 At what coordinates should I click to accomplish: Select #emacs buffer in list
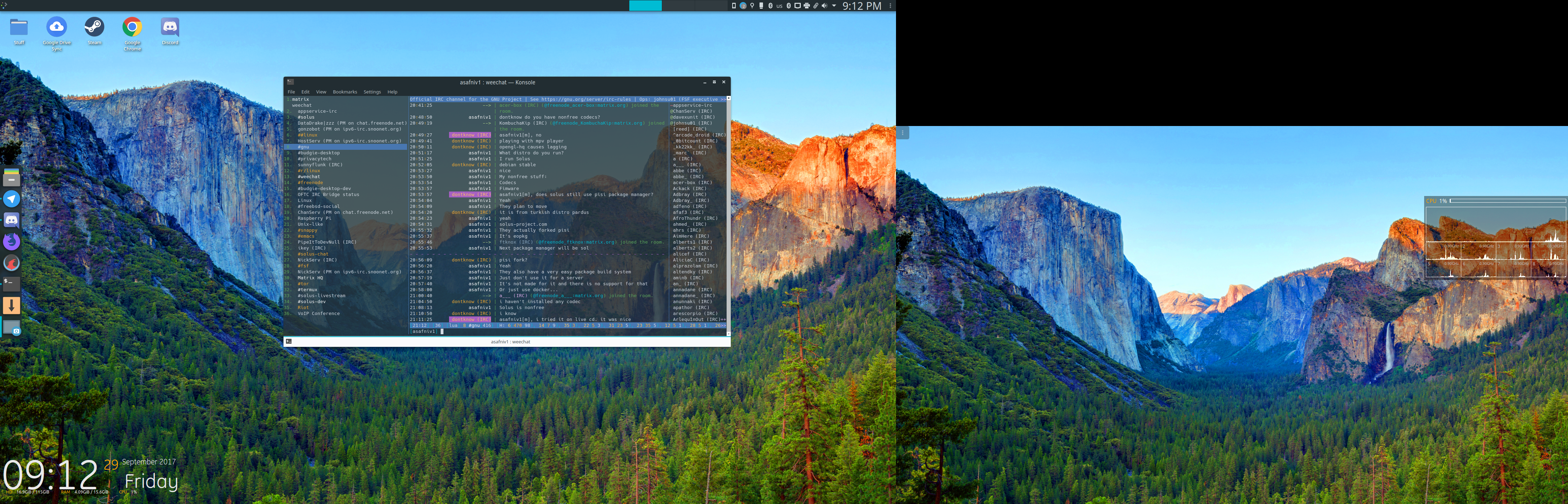click(306, 236)
